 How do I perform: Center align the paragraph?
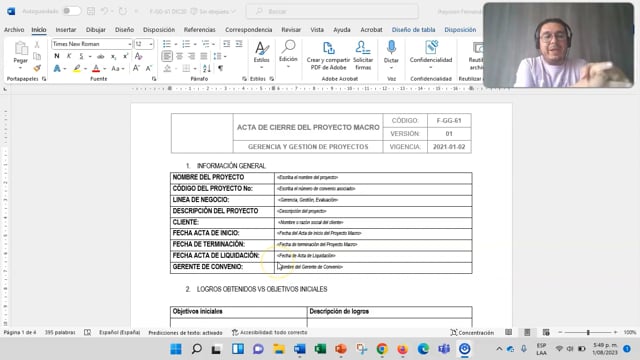click(179, 56)
